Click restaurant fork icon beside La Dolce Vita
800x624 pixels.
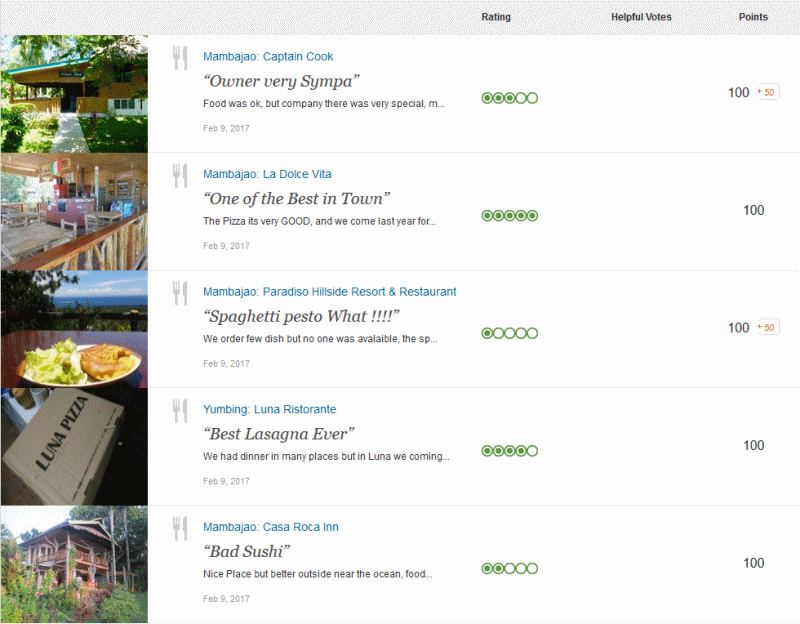pos(180,176)
